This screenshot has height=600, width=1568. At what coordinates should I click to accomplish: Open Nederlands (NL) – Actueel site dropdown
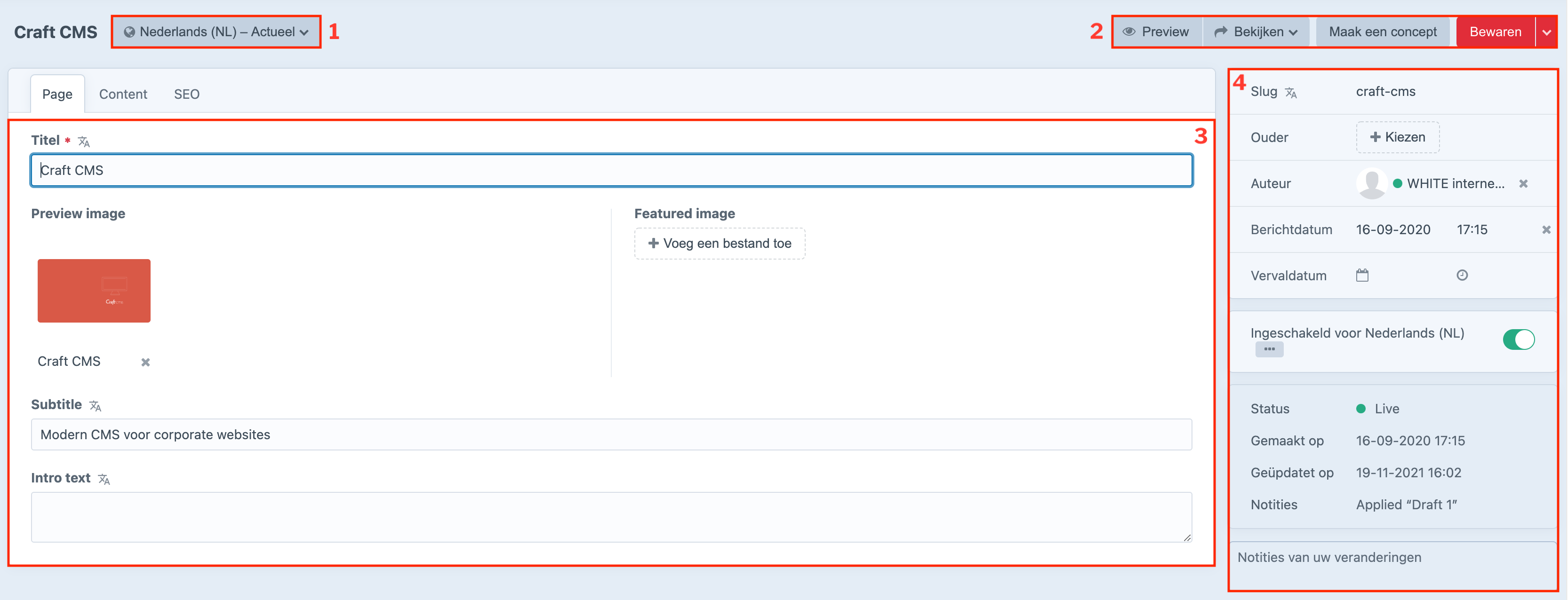click(216, 32)
